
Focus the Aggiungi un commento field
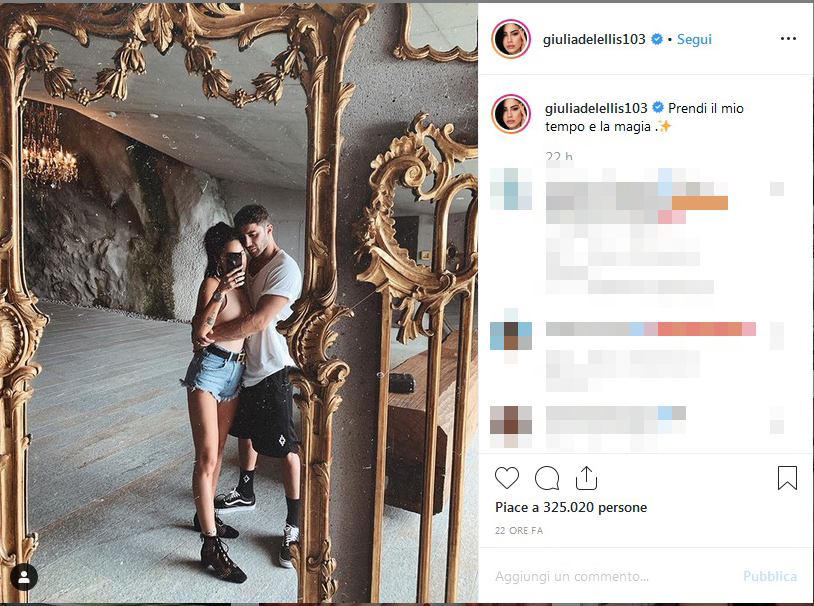pyautogui.click(x=613, y=576)
